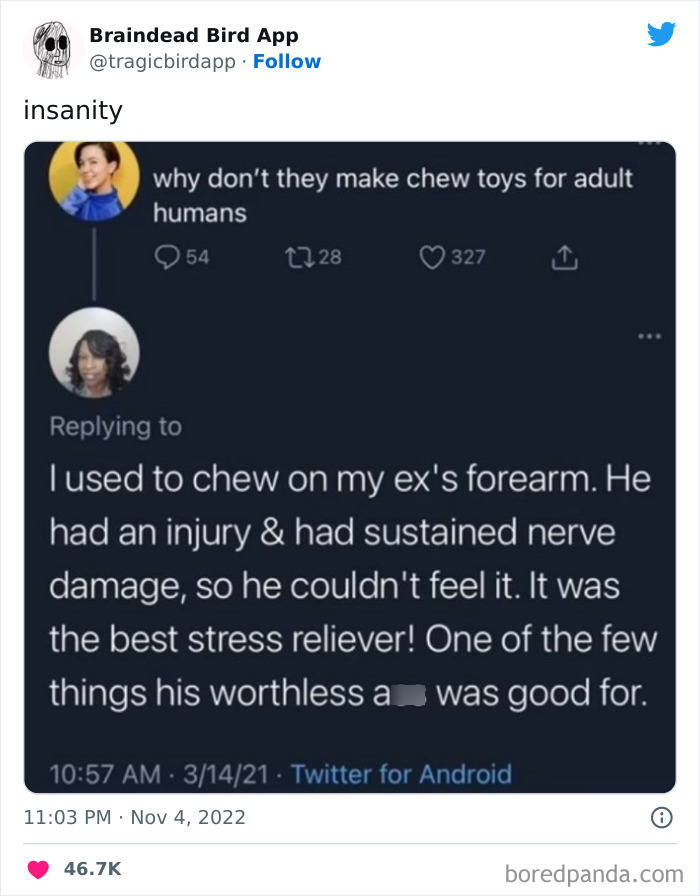Viewport: 700px width, 896px height.
Task: Click the Follow link
Action: [287, 61]
